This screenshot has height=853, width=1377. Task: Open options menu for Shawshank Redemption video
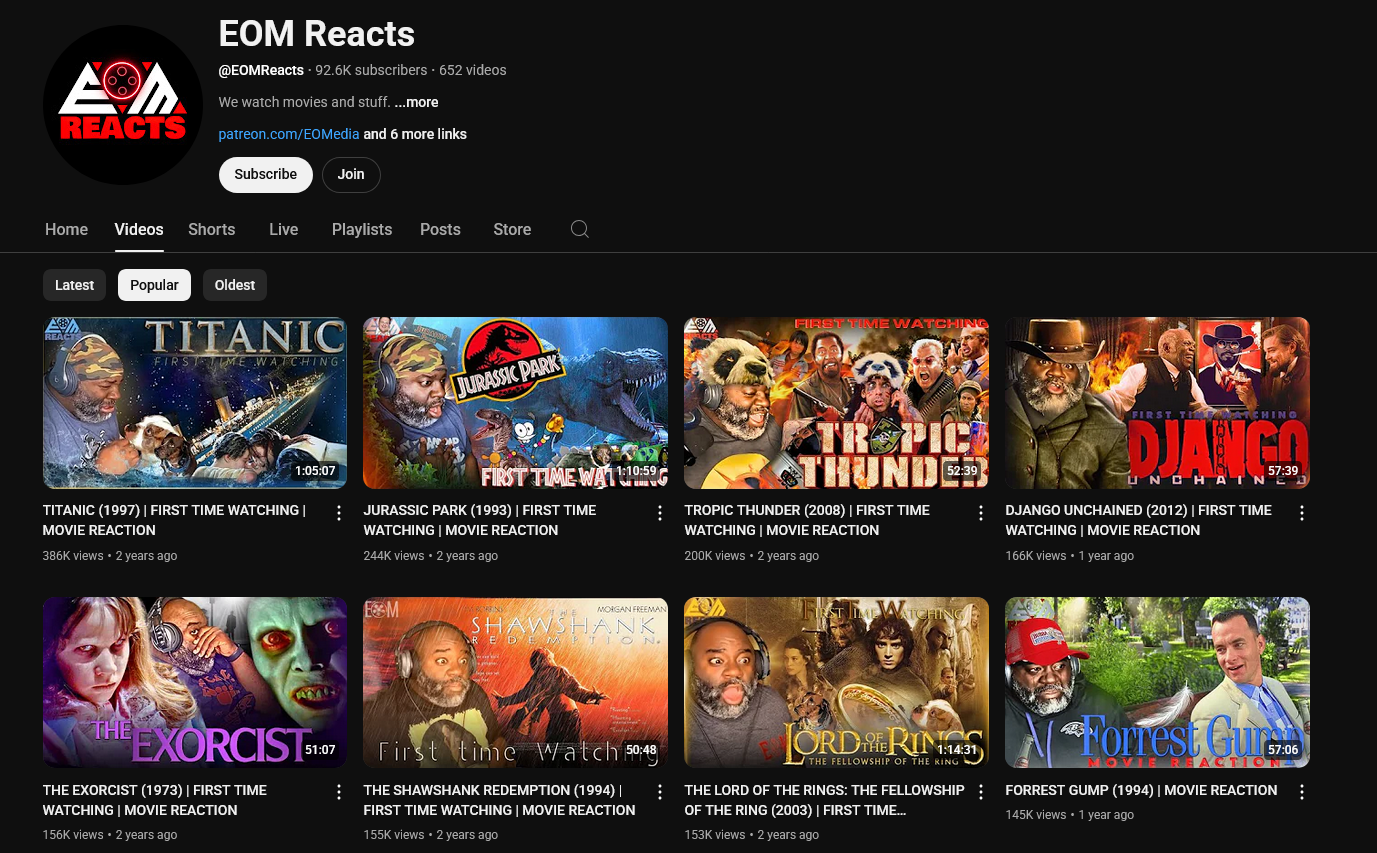(660, 792)
